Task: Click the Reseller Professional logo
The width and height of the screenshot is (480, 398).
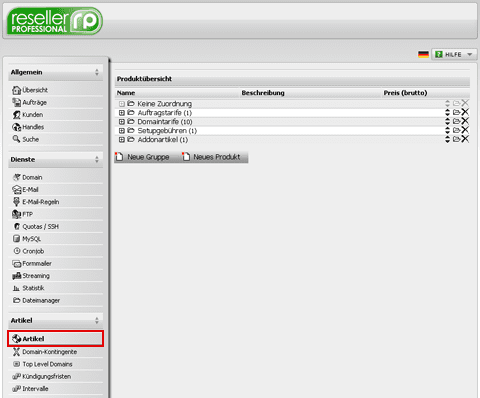Action: (55, 21)
